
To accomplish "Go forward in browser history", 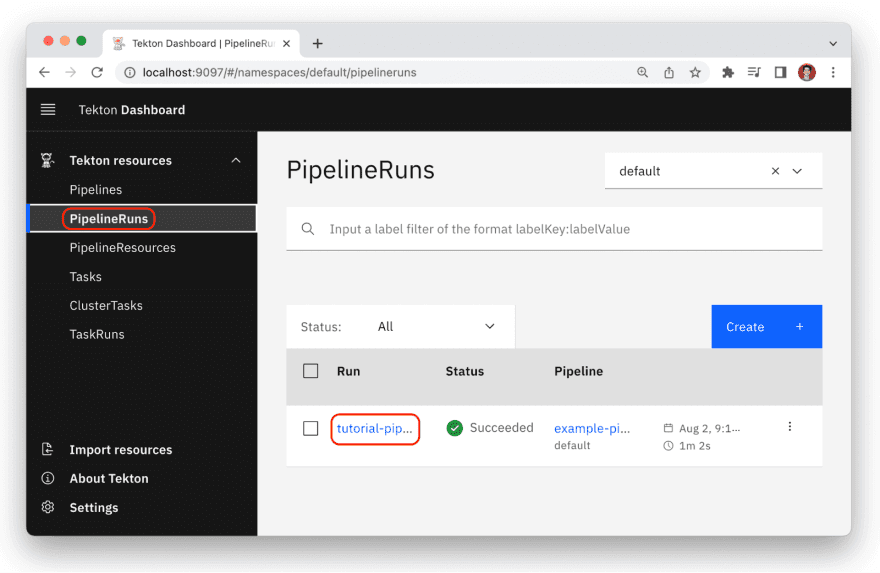I will [71, 72].
